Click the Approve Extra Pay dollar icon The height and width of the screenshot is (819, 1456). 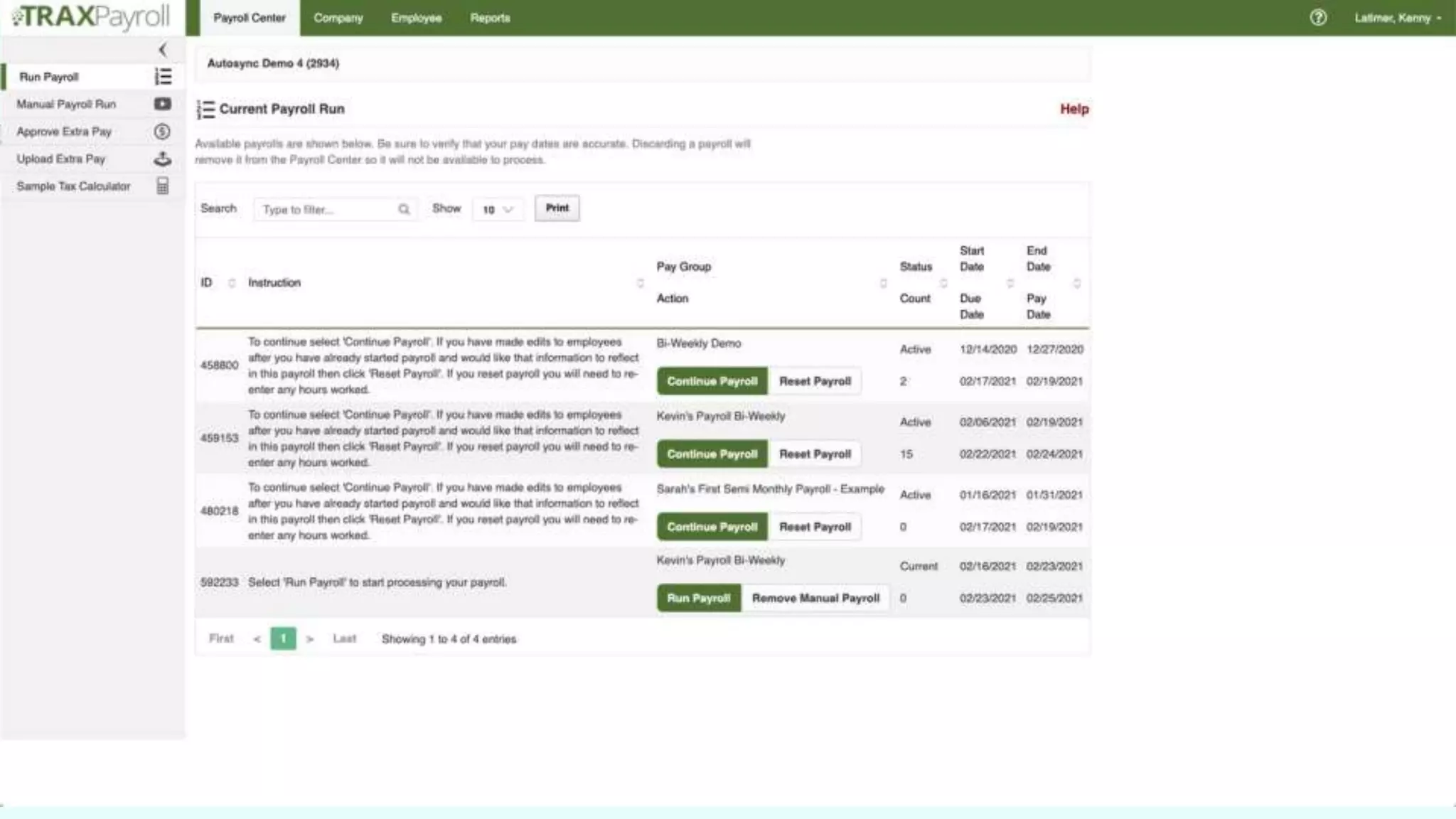pos(163,132)
